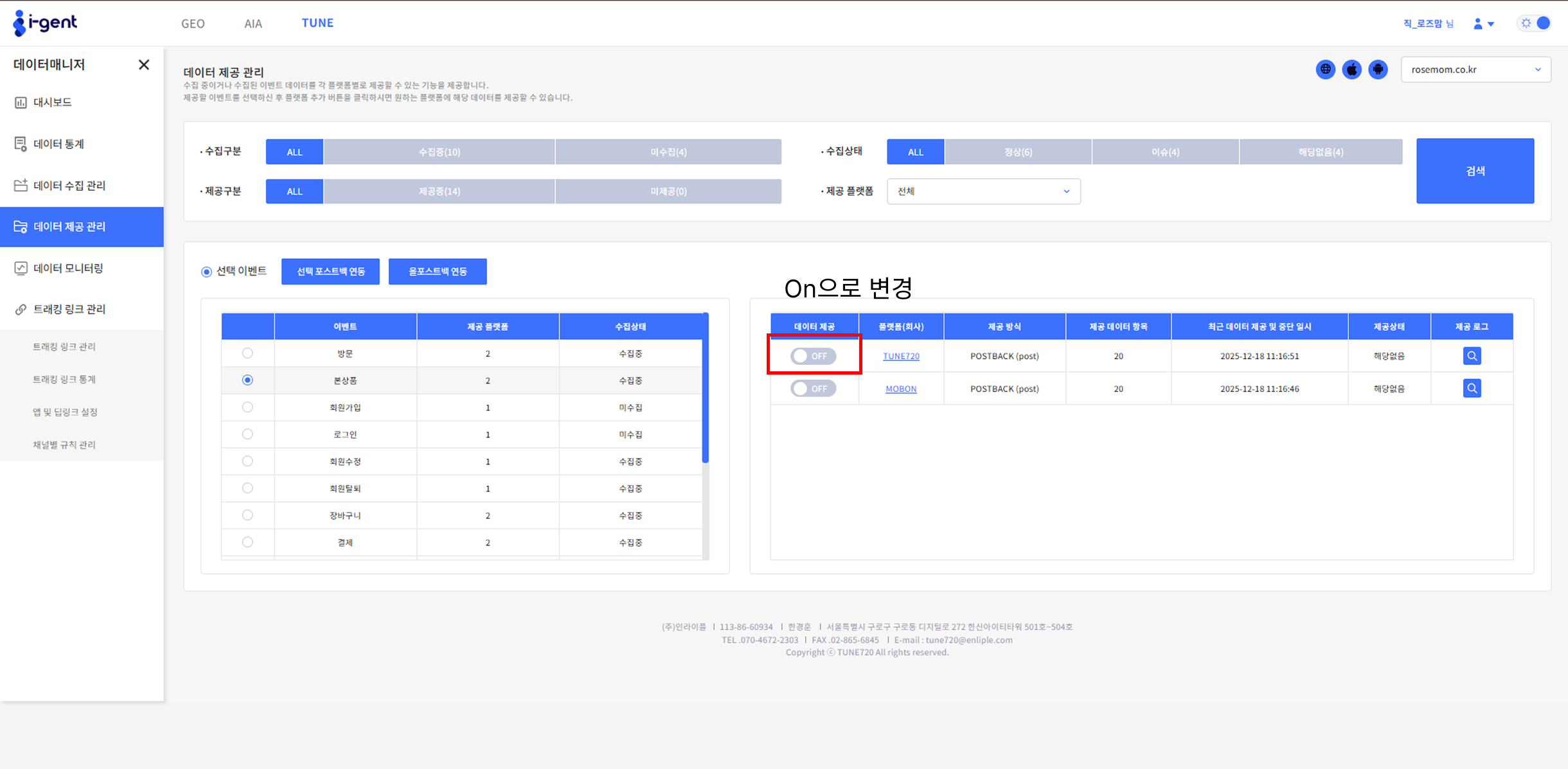Select the 선택 이벤트 radio button
This screenshot has height=769, width=1568.
point(206,272)
